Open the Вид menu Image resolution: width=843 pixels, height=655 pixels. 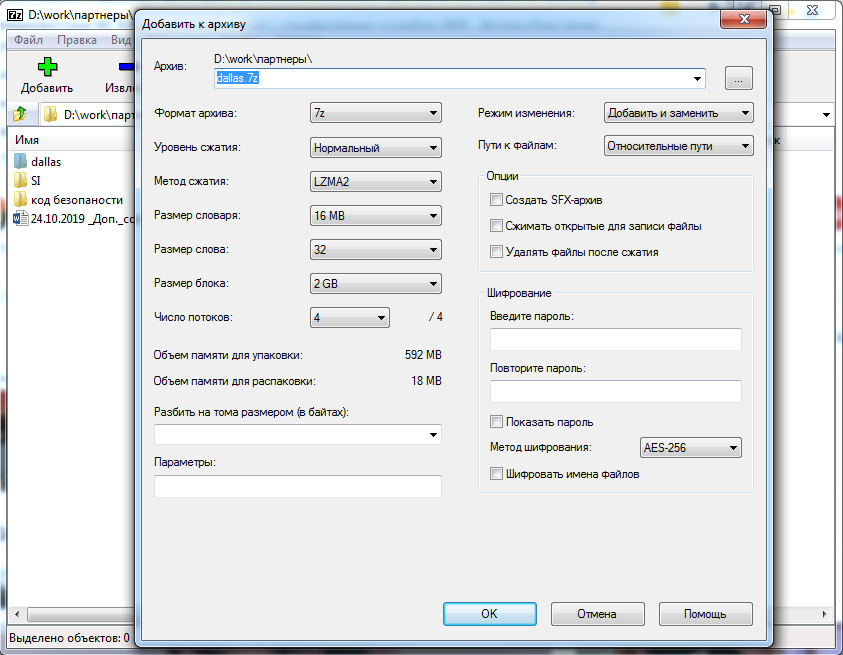tap(121, 40)
